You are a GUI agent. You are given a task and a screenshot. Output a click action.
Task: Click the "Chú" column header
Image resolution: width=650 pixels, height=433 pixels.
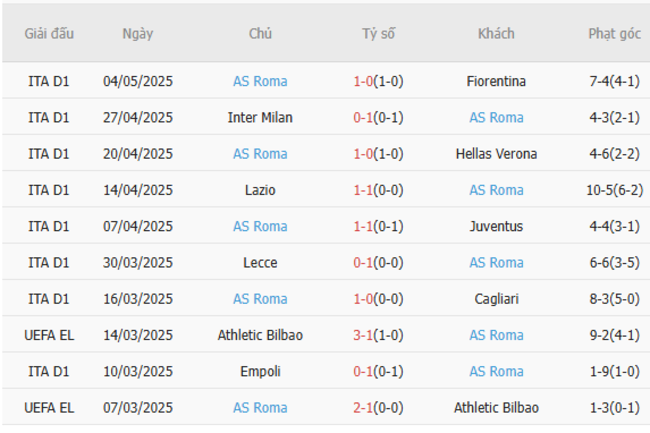click(x=260, y=33)
